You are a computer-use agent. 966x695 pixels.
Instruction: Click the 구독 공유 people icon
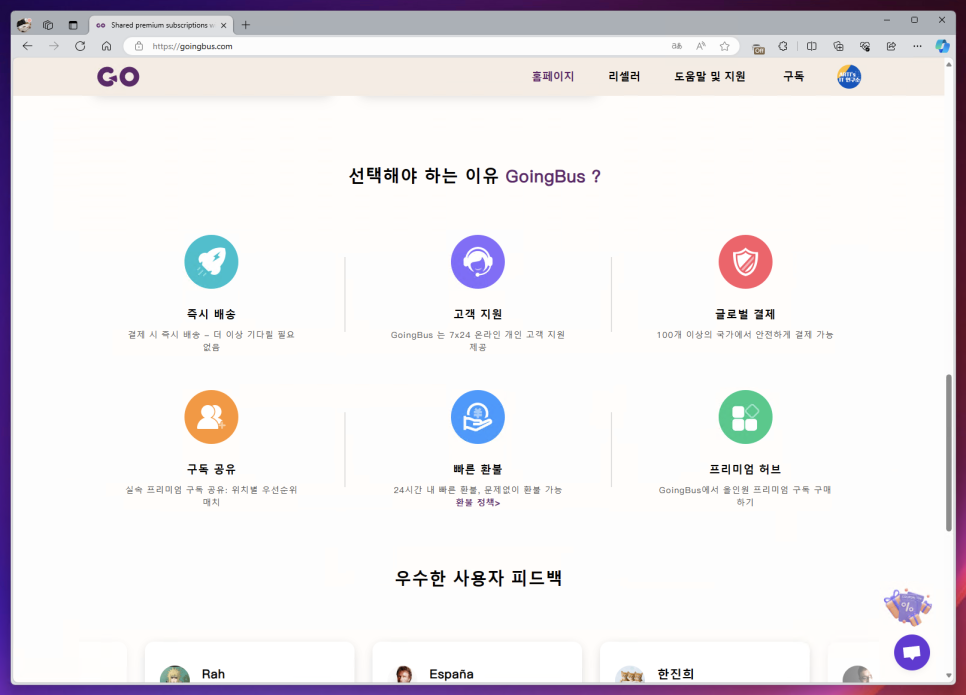tap(211, 417)
